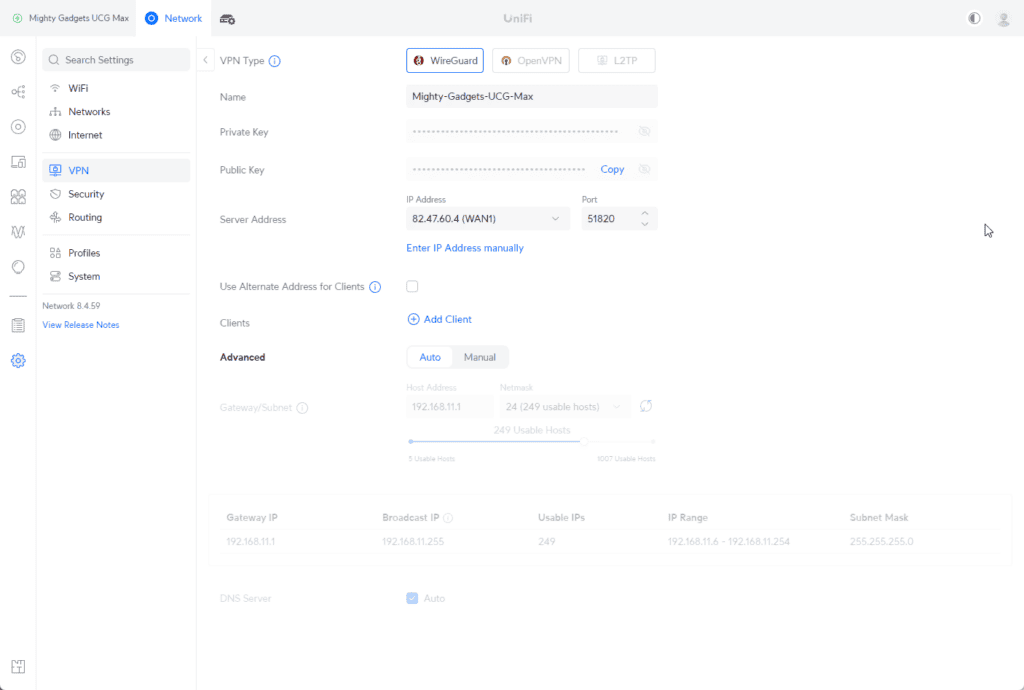The image size is (1024, 690).
Task: Reveal the Private Key with eye icon
Action: [644, 132]
